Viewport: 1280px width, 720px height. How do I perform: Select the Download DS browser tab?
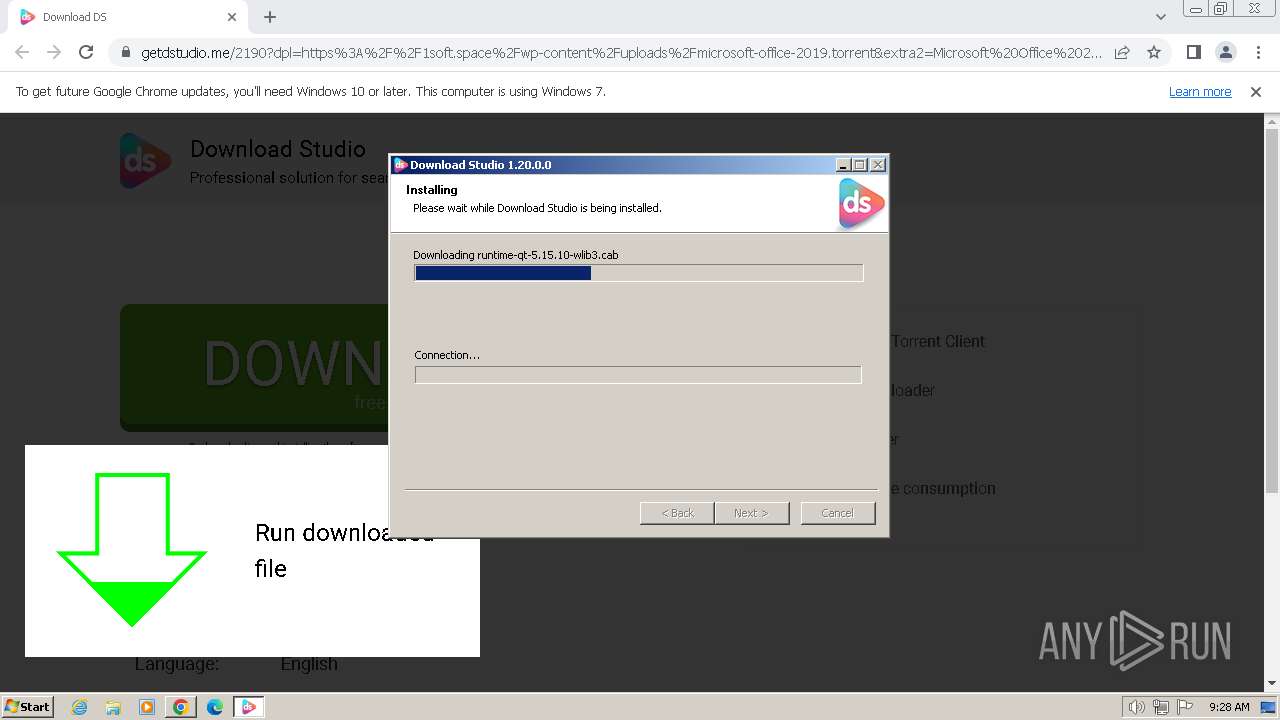127,17
